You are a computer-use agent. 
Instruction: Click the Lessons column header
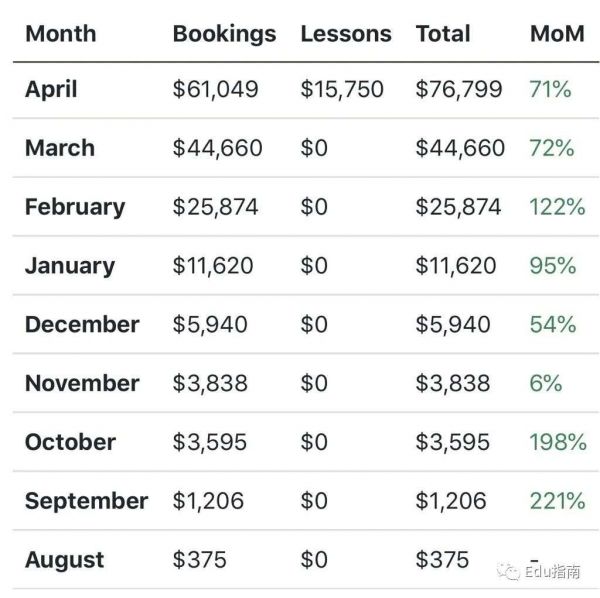346,33
